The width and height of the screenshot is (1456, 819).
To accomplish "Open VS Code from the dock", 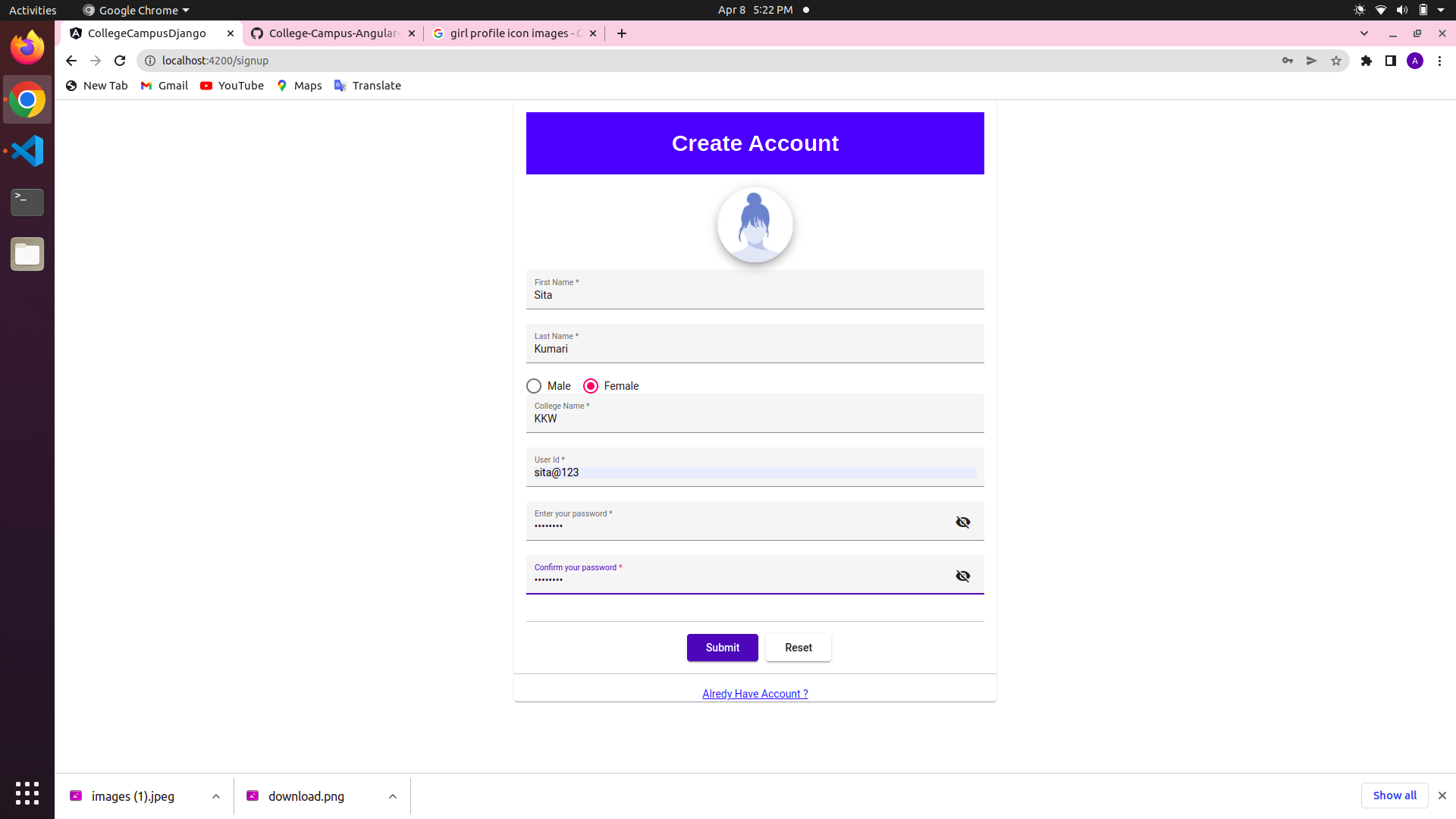I will pyautogui.click(x=27, y=150).
